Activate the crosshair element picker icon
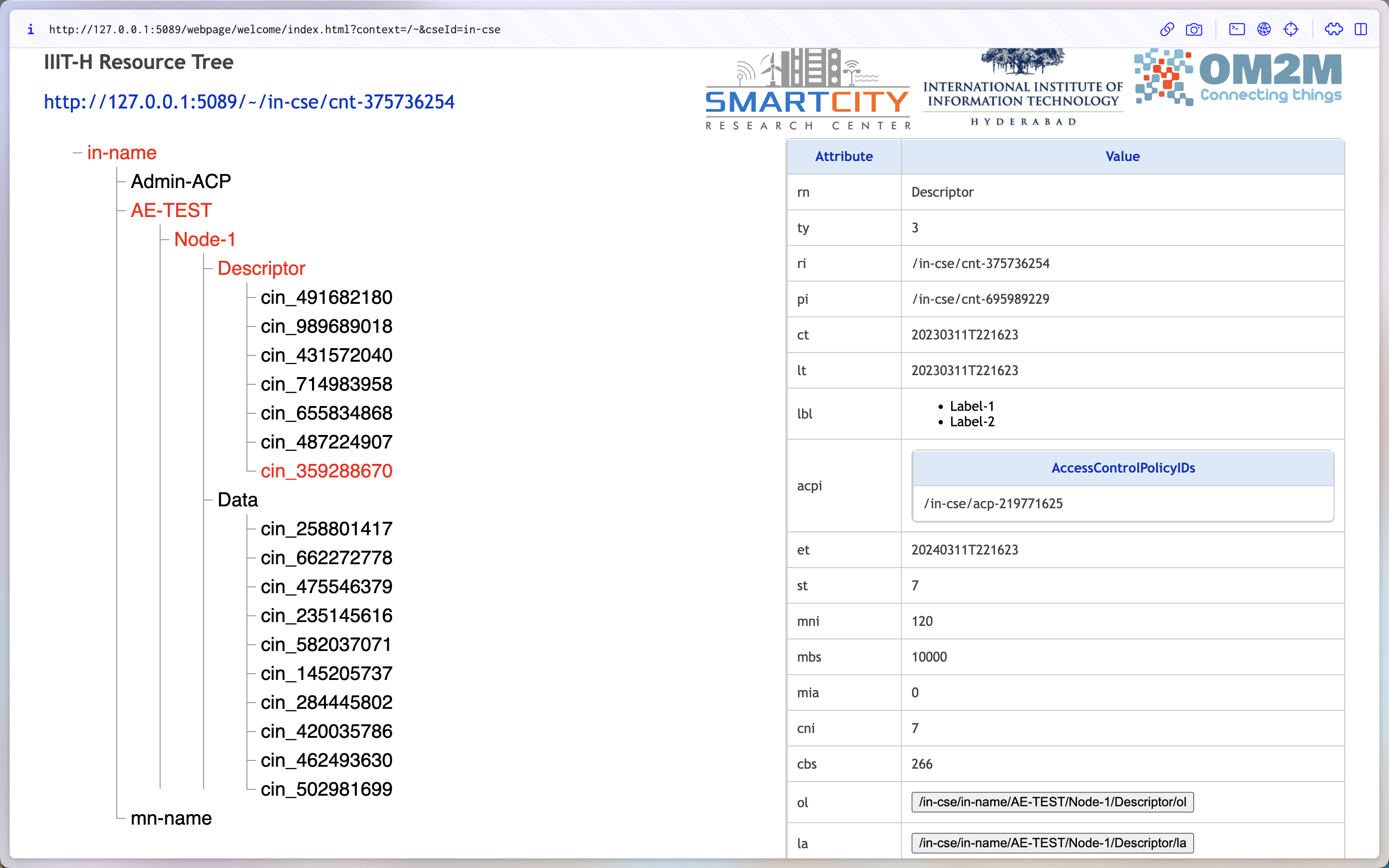The image size is (1389, 868). coord(1290,29)
